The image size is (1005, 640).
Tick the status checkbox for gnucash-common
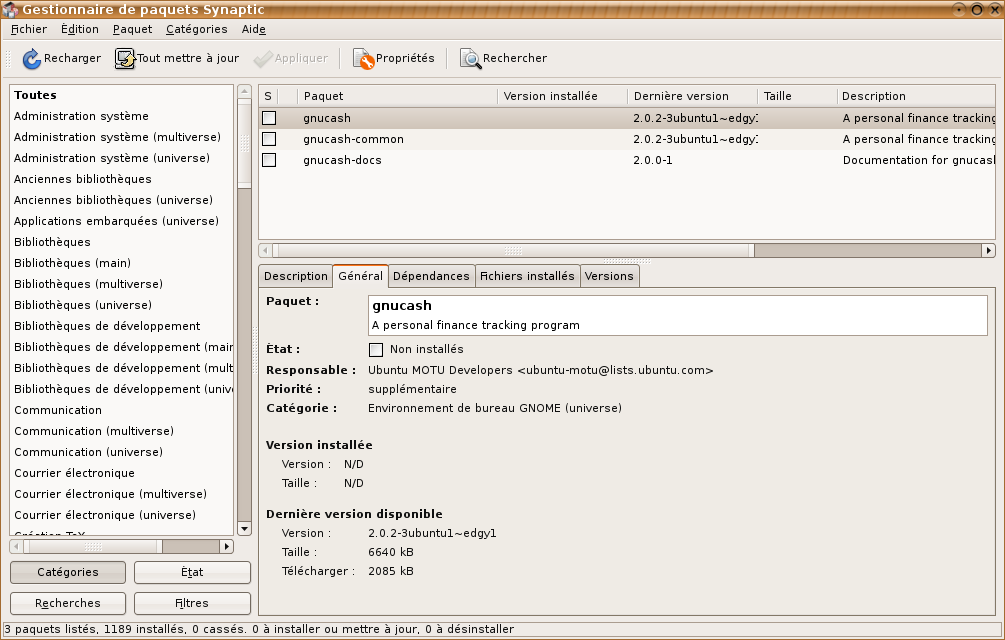(269, 139)
